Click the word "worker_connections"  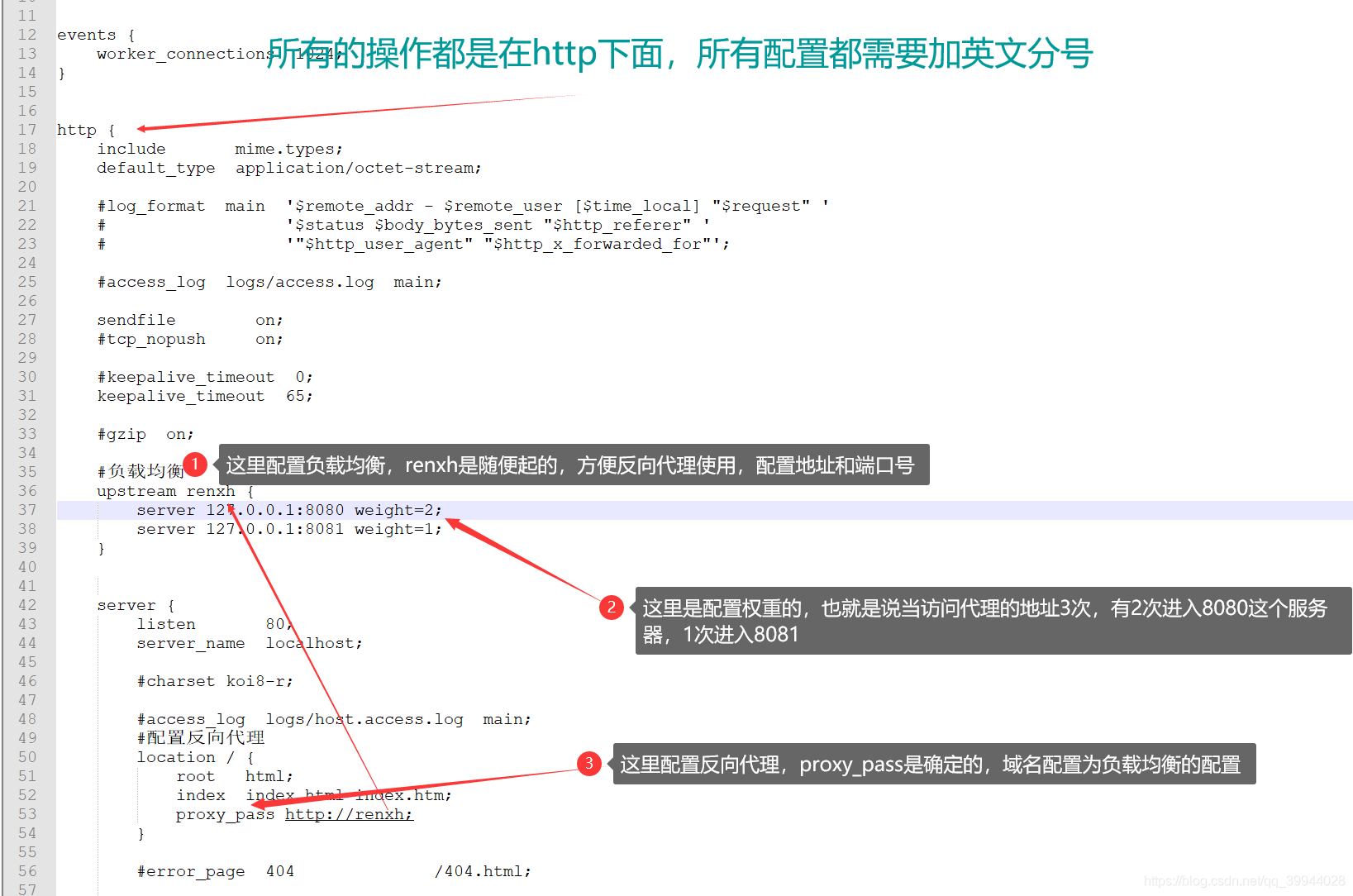(x=185, y=54)
